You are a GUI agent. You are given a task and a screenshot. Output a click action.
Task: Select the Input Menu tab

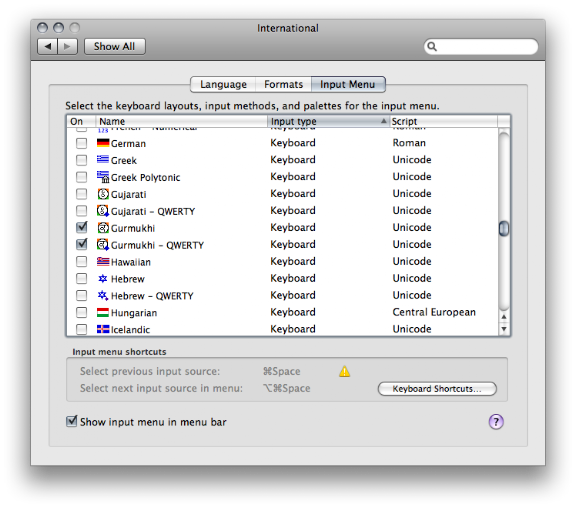348,84
